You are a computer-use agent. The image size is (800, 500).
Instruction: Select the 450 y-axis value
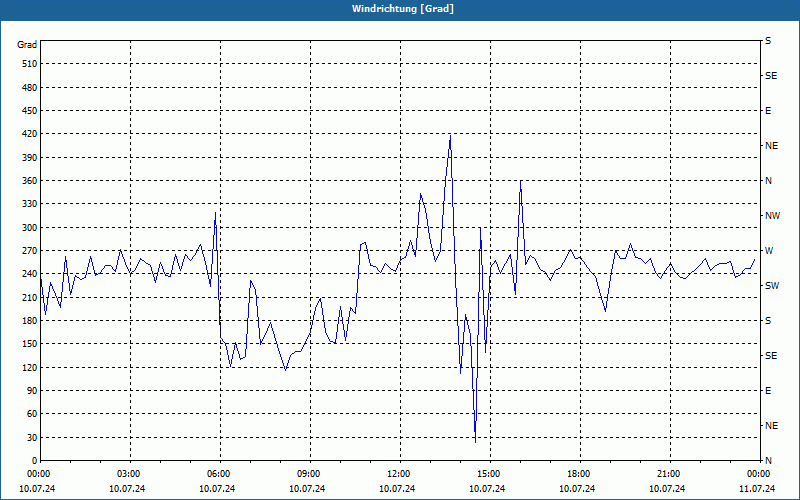(x=30, y=111)
